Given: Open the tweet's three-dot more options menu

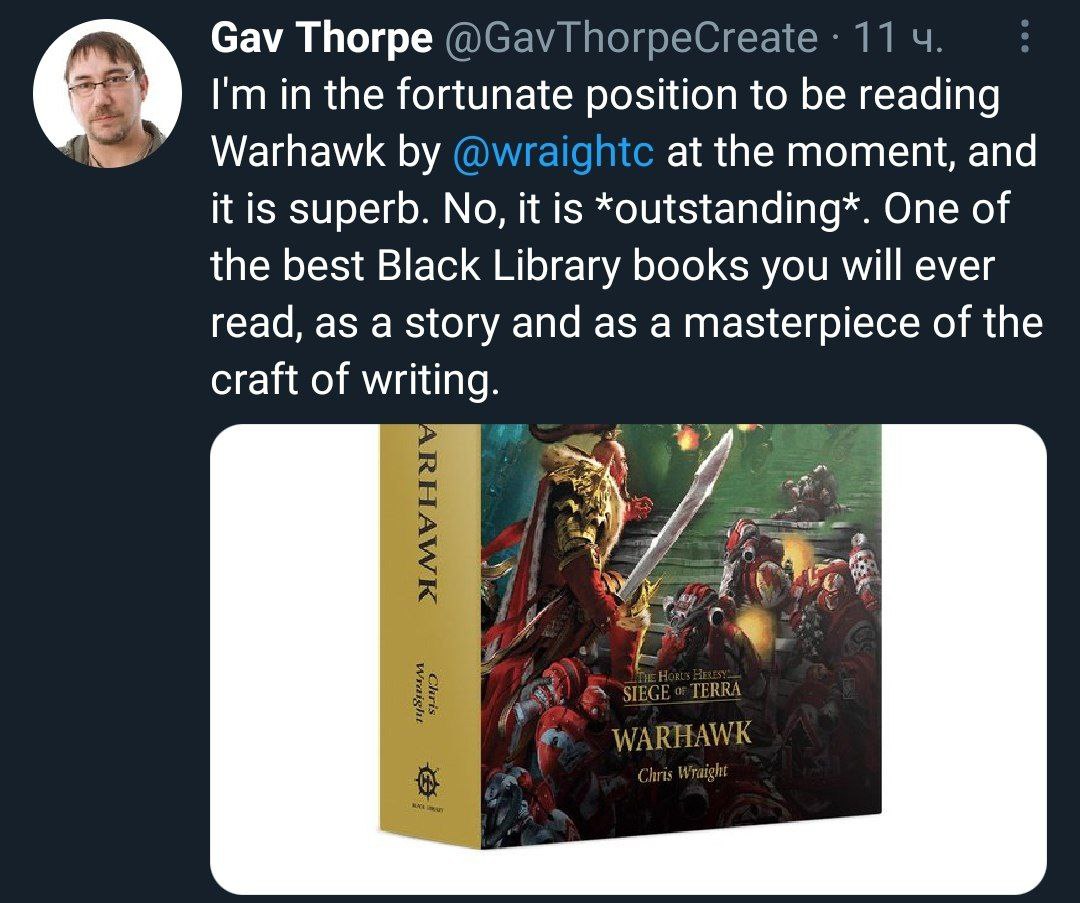Looking at the screenshot, I should pyautogui.click(x=1024, y=37).
